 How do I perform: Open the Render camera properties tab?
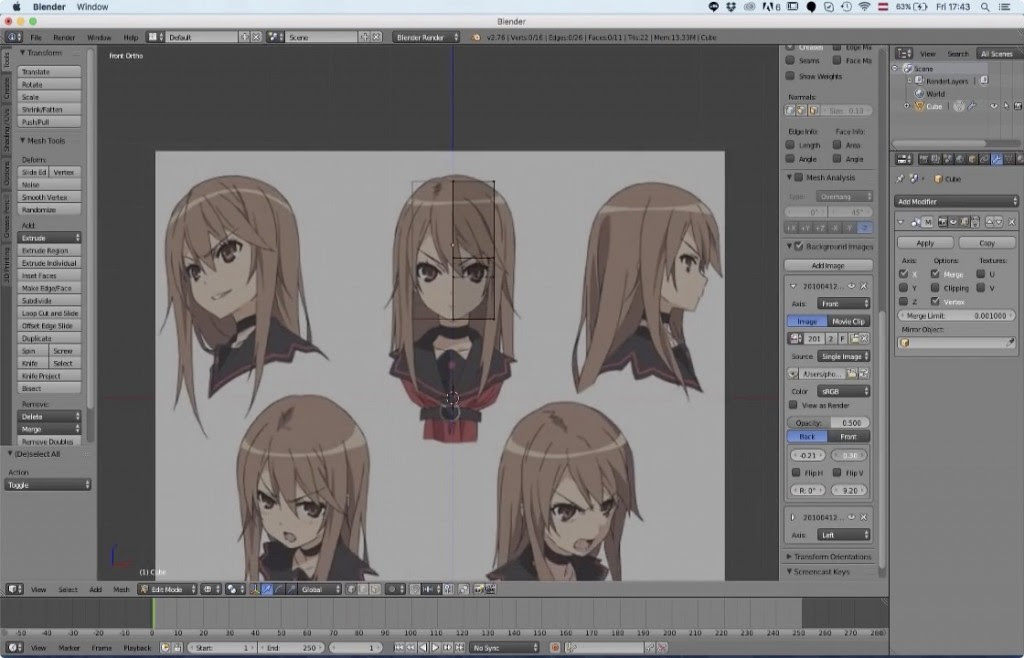[923, 159]
